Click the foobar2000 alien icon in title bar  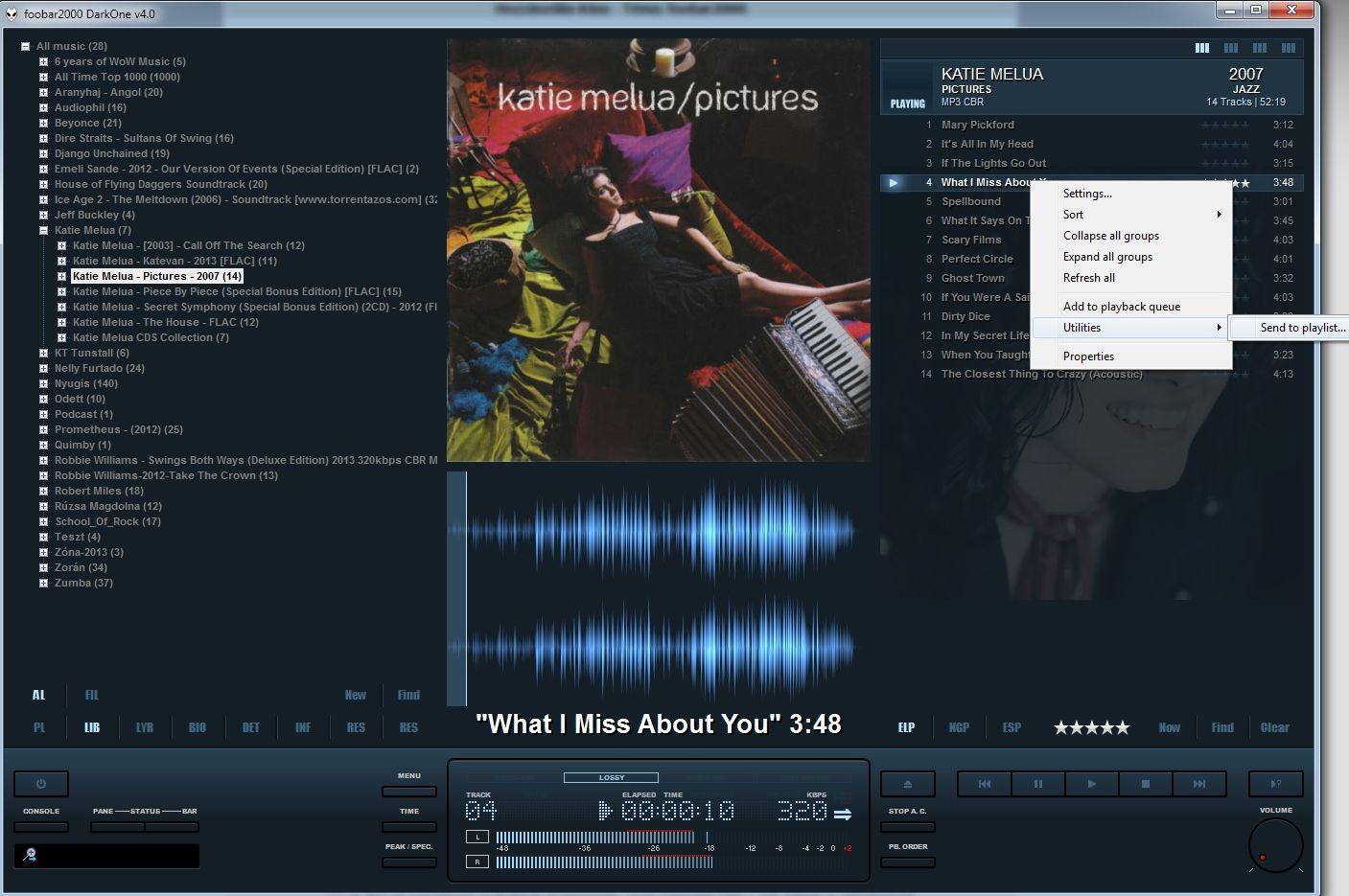(10, 13)
